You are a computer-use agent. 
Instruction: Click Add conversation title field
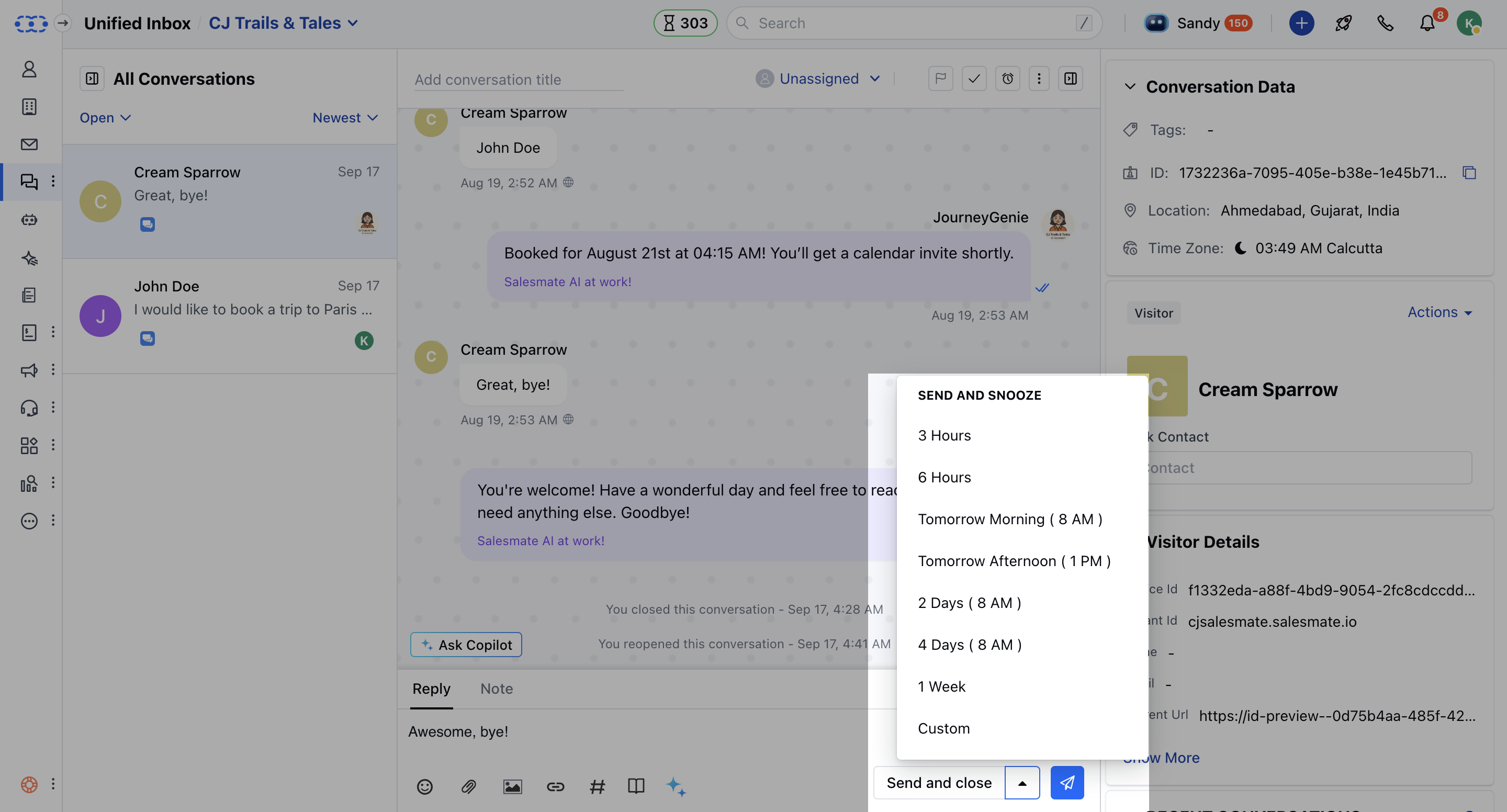tap(519, 80)
